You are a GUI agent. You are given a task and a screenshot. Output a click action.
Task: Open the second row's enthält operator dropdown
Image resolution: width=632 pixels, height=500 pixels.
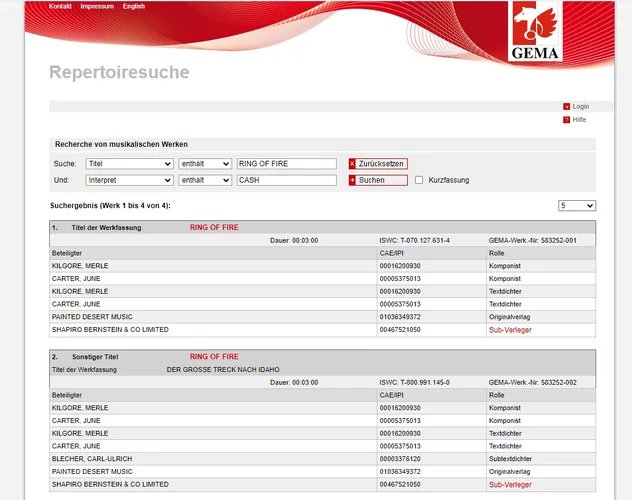[x=205, y=180]
